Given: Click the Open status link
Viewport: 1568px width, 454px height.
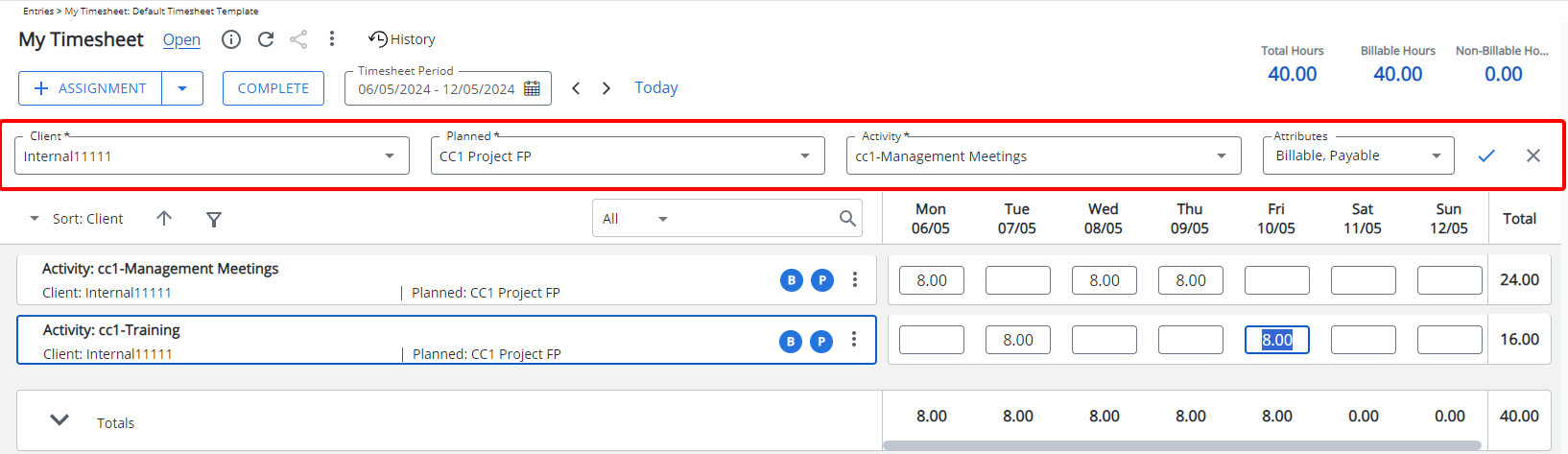Looking at the screenshot, I should tap(181, 39).
